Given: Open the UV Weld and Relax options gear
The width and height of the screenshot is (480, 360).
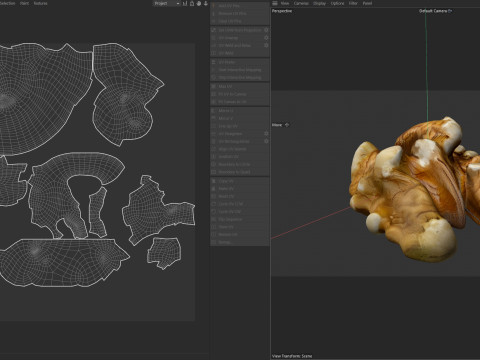Looking at the screenshot, I should coord(266,45).
